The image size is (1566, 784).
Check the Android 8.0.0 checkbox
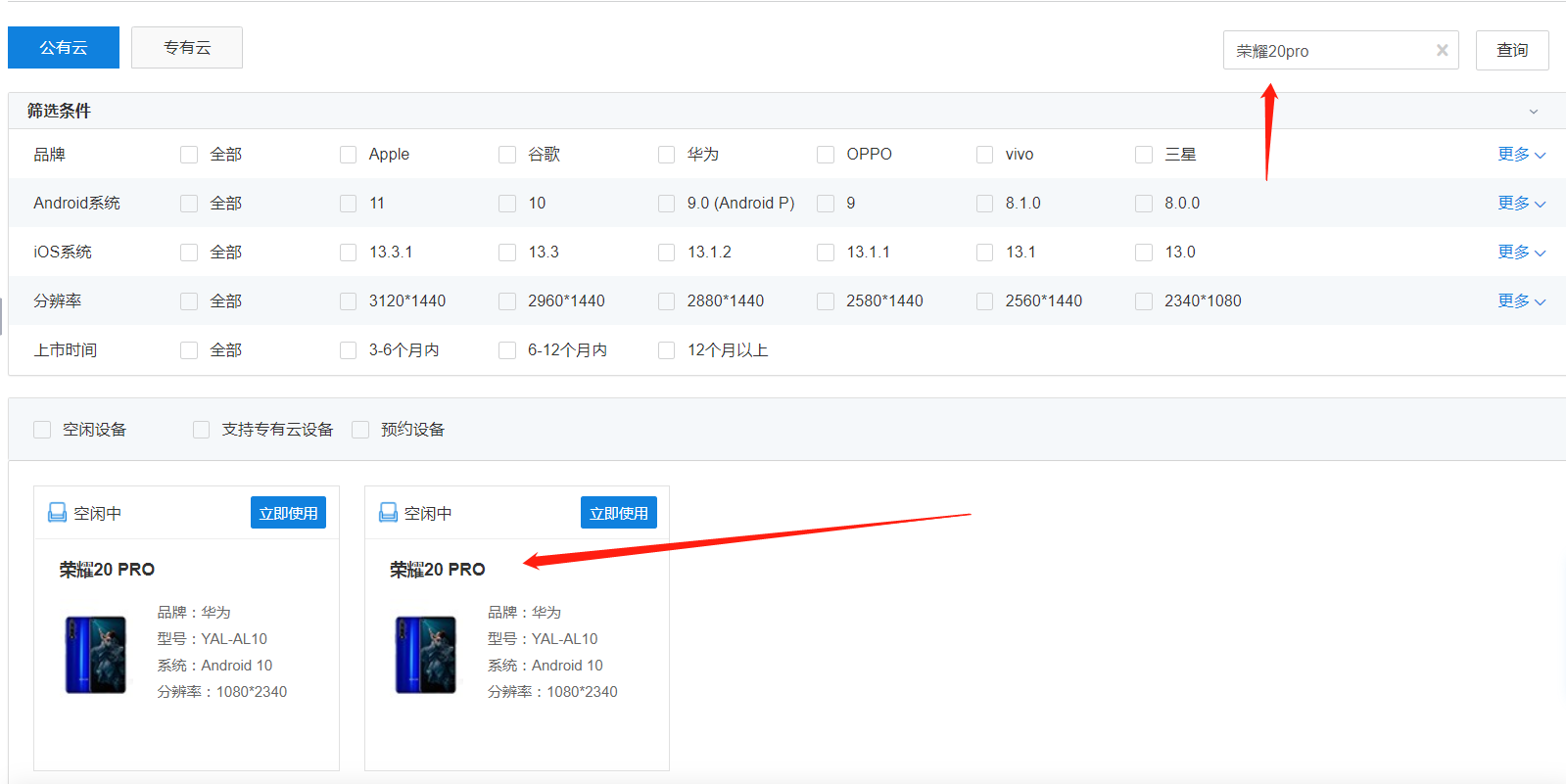click(1144, 204)
